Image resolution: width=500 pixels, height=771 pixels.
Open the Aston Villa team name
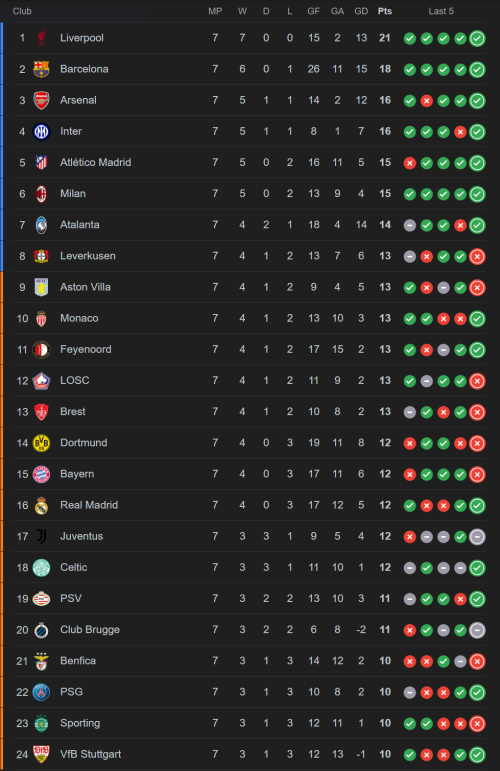(x=85, y=287)
